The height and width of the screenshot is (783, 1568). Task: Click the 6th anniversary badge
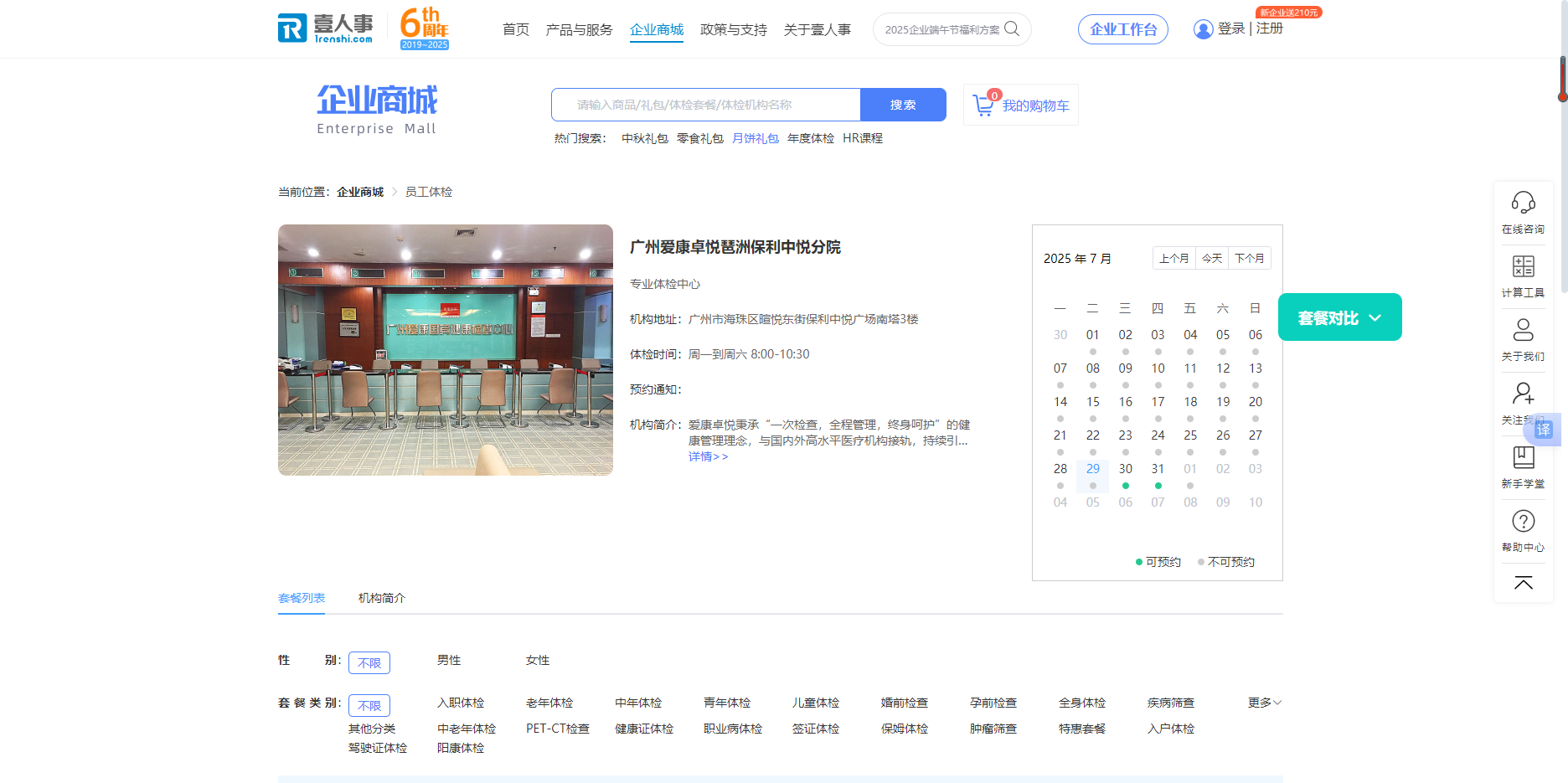(424, 28)
